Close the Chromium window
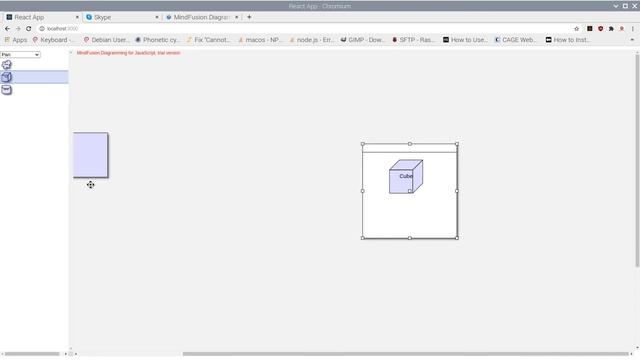The image size is (640, 360). (635, 6)
